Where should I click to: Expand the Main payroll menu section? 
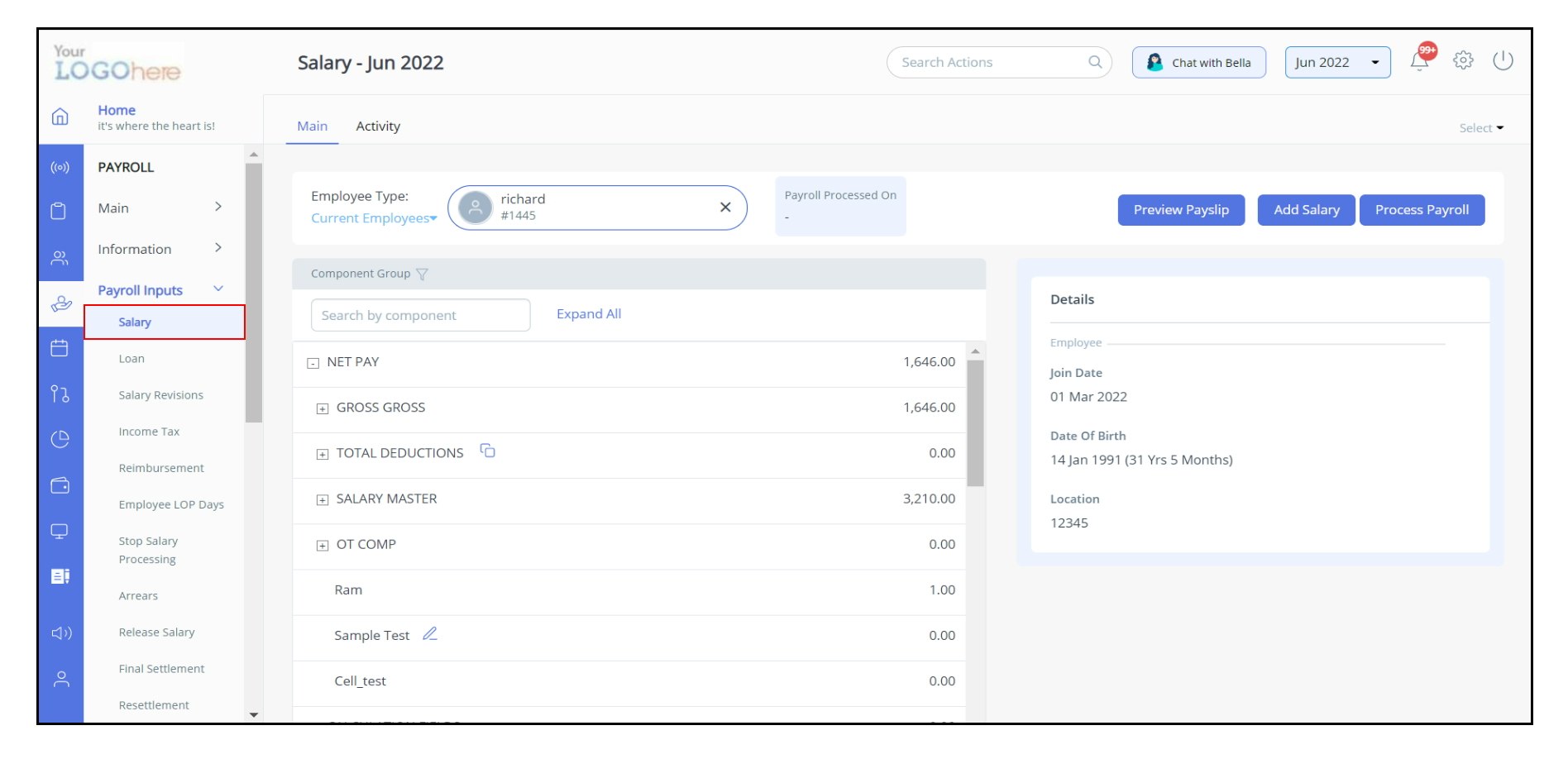(160, 208)
